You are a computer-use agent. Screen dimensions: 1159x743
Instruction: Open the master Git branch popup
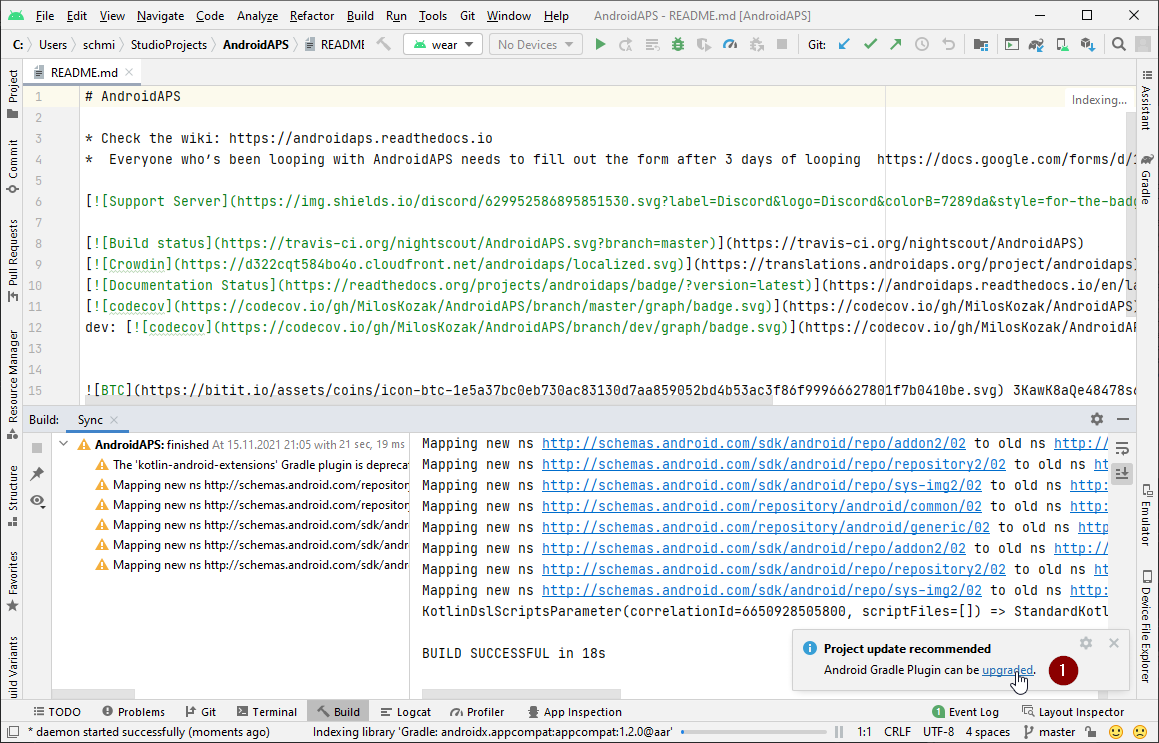(1049, 732)
